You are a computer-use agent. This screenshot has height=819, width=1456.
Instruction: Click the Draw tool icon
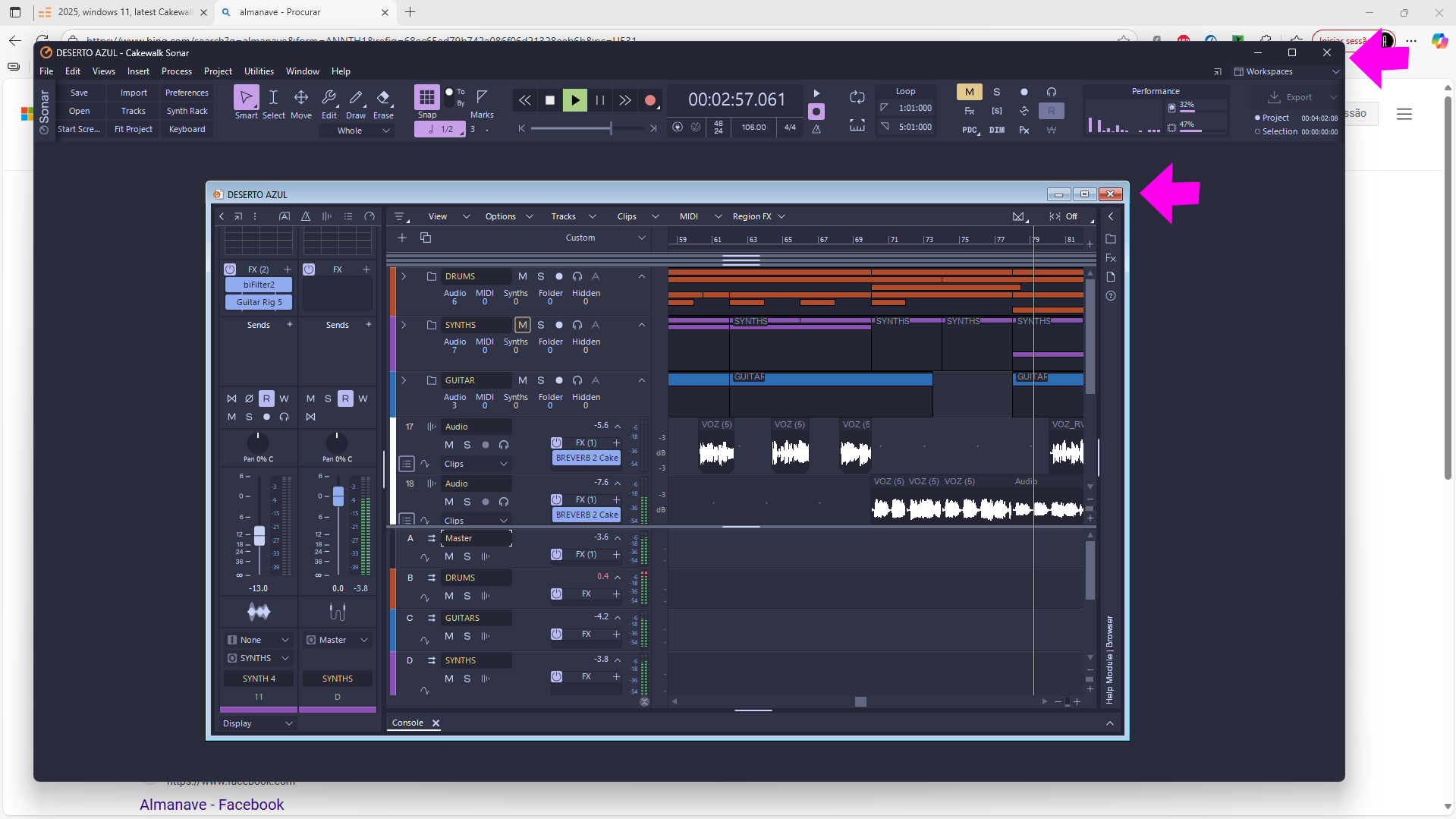pyautogui.click(x=356, y=98)
